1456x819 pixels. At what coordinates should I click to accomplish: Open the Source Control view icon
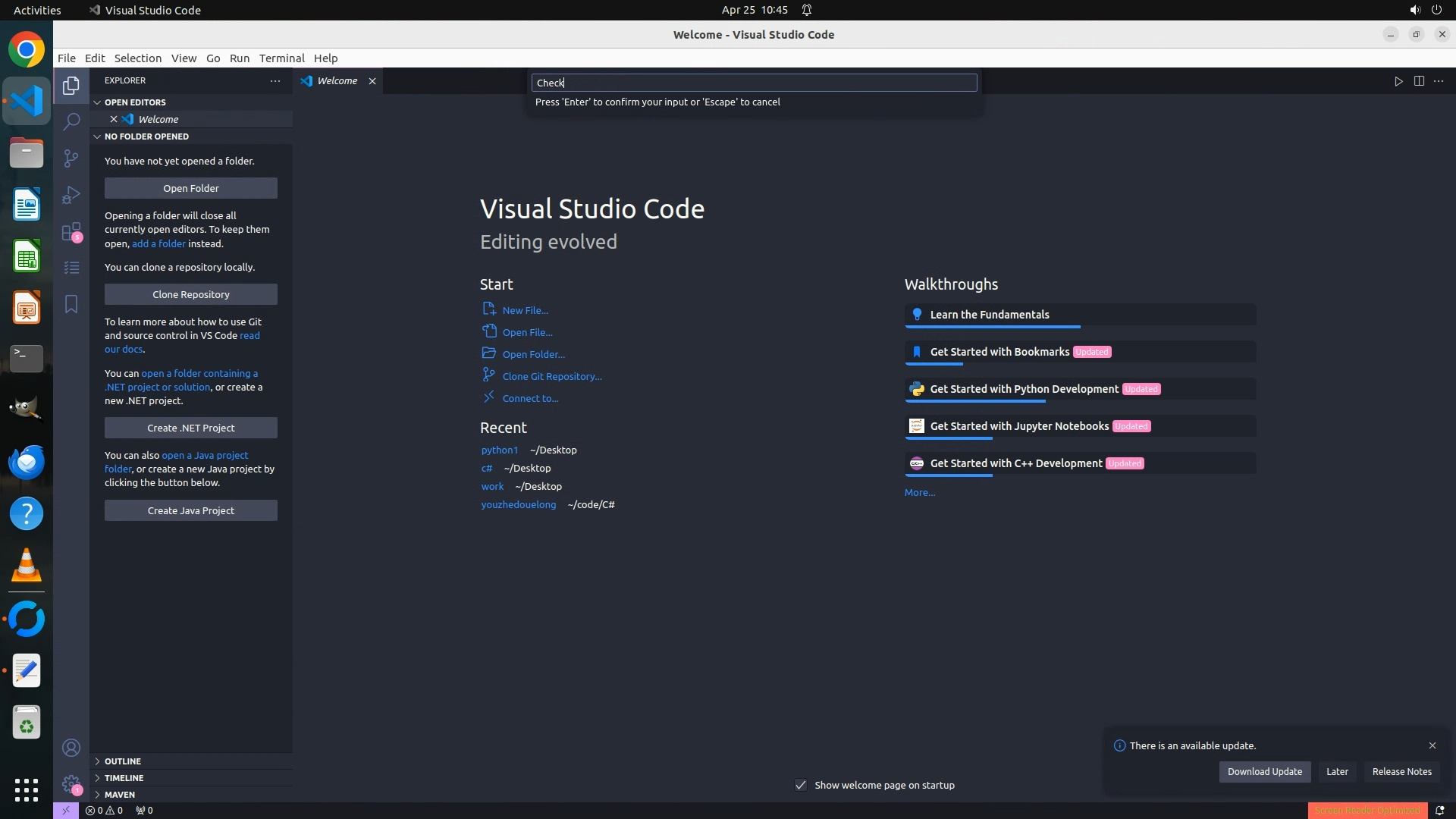(x=71, y=158)
